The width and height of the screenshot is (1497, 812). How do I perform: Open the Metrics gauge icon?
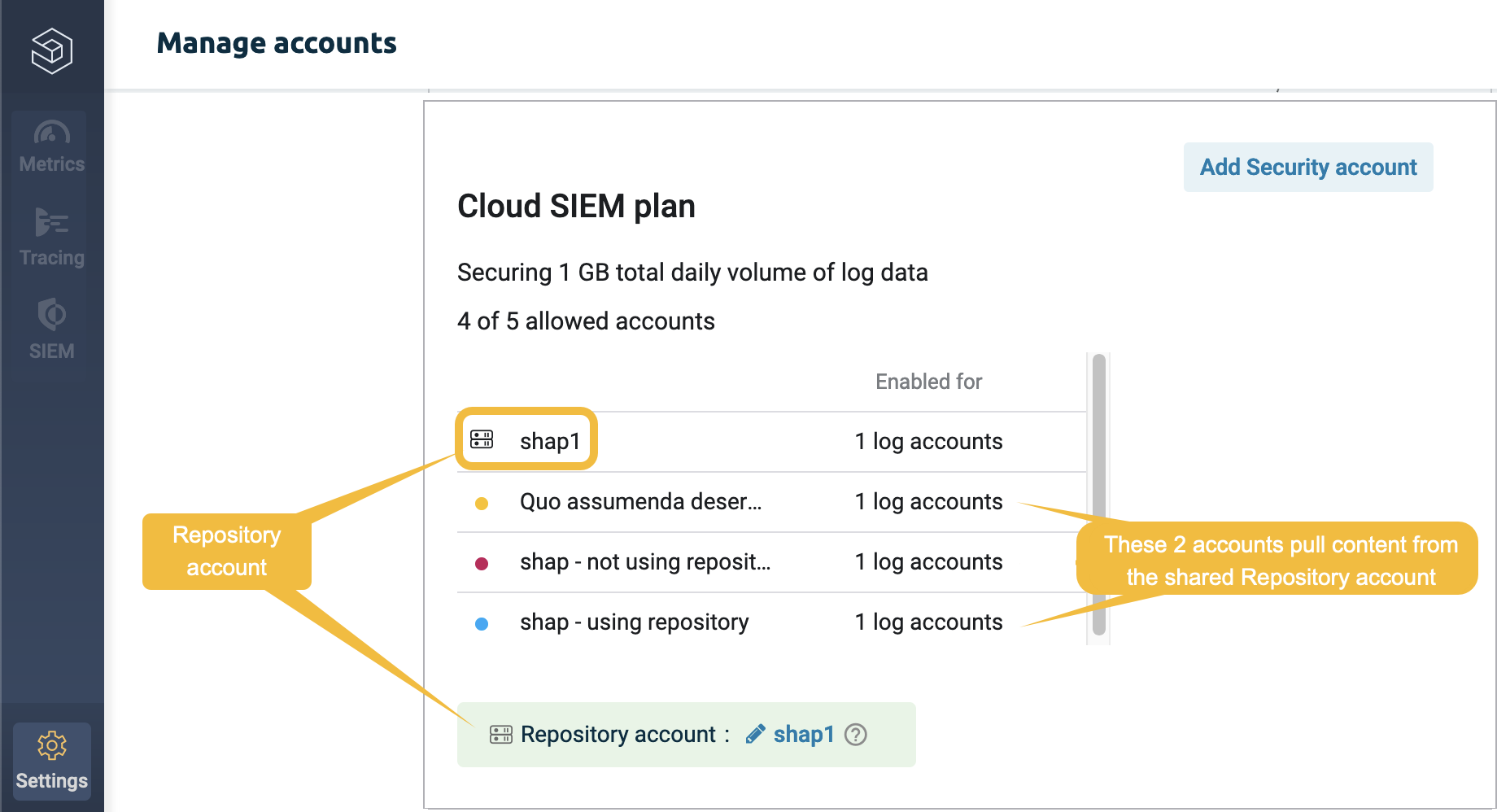coord(52,133)
